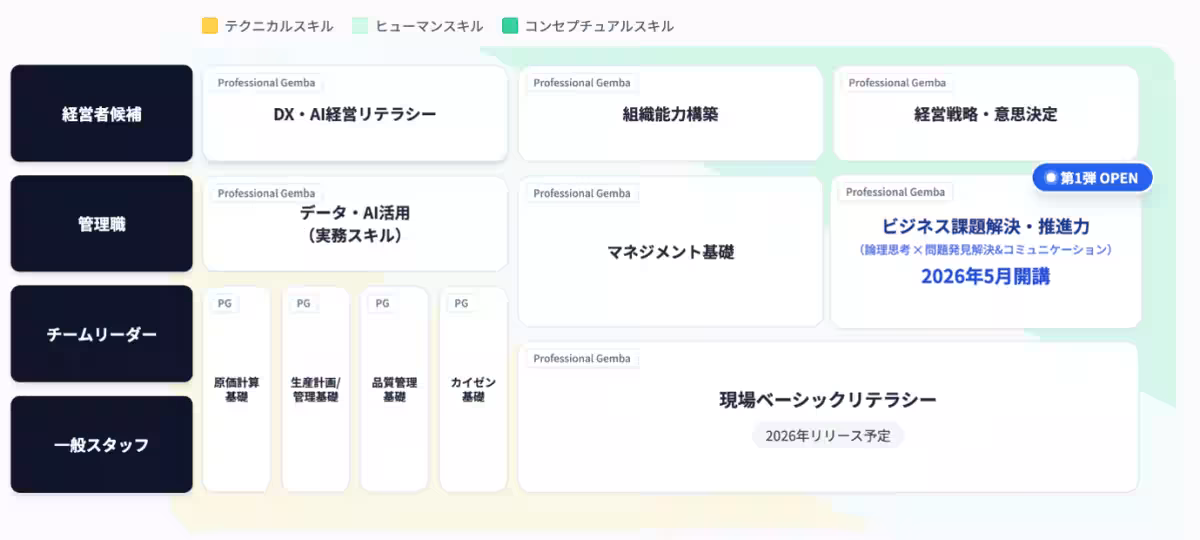1200x540 pixels.
Task: Click Professional Gemba tag on マネジメント基礎 card
Action: [x=582, y=193]
